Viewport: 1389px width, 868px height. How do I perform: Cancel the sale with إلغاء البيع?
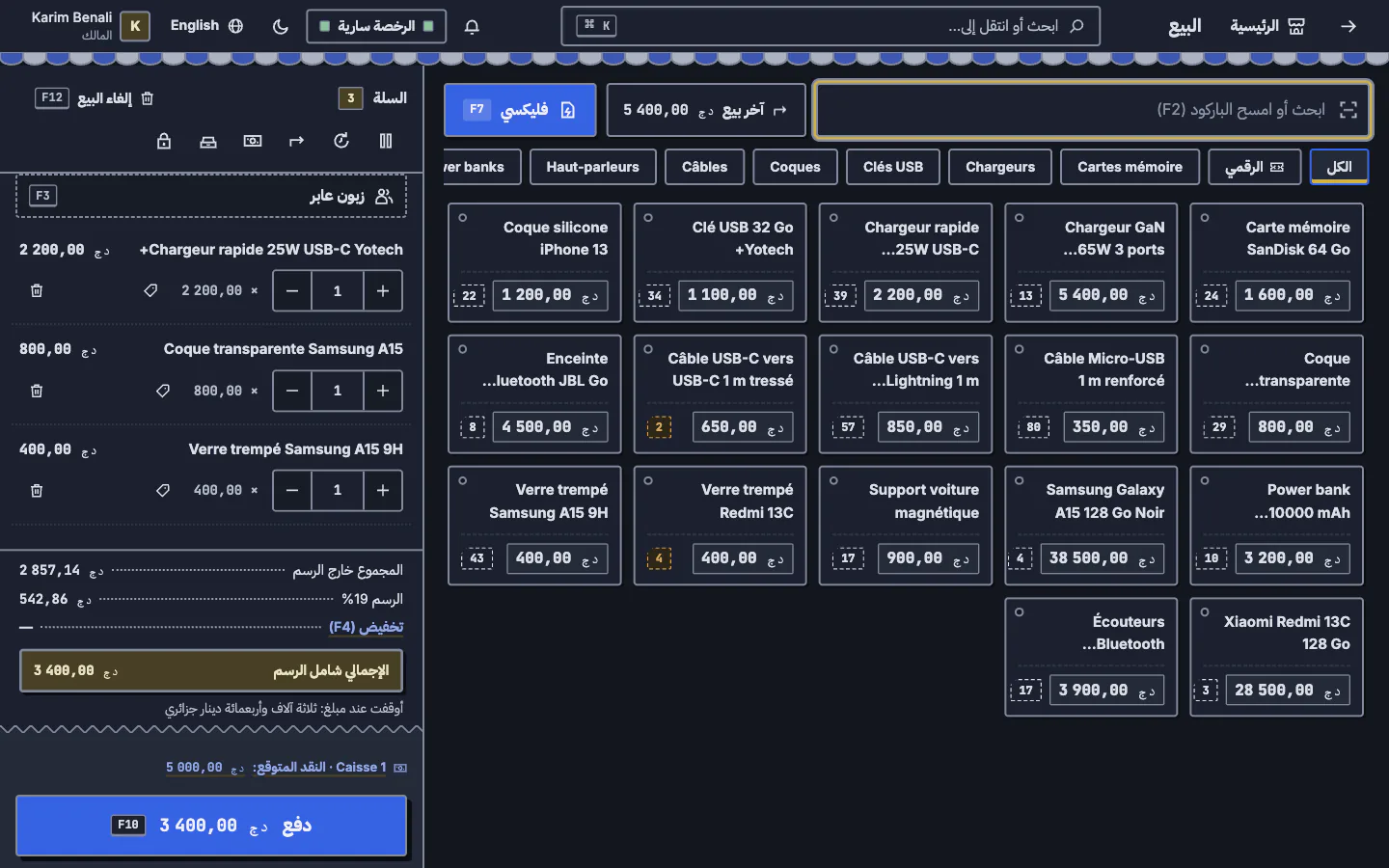(95, 98)
